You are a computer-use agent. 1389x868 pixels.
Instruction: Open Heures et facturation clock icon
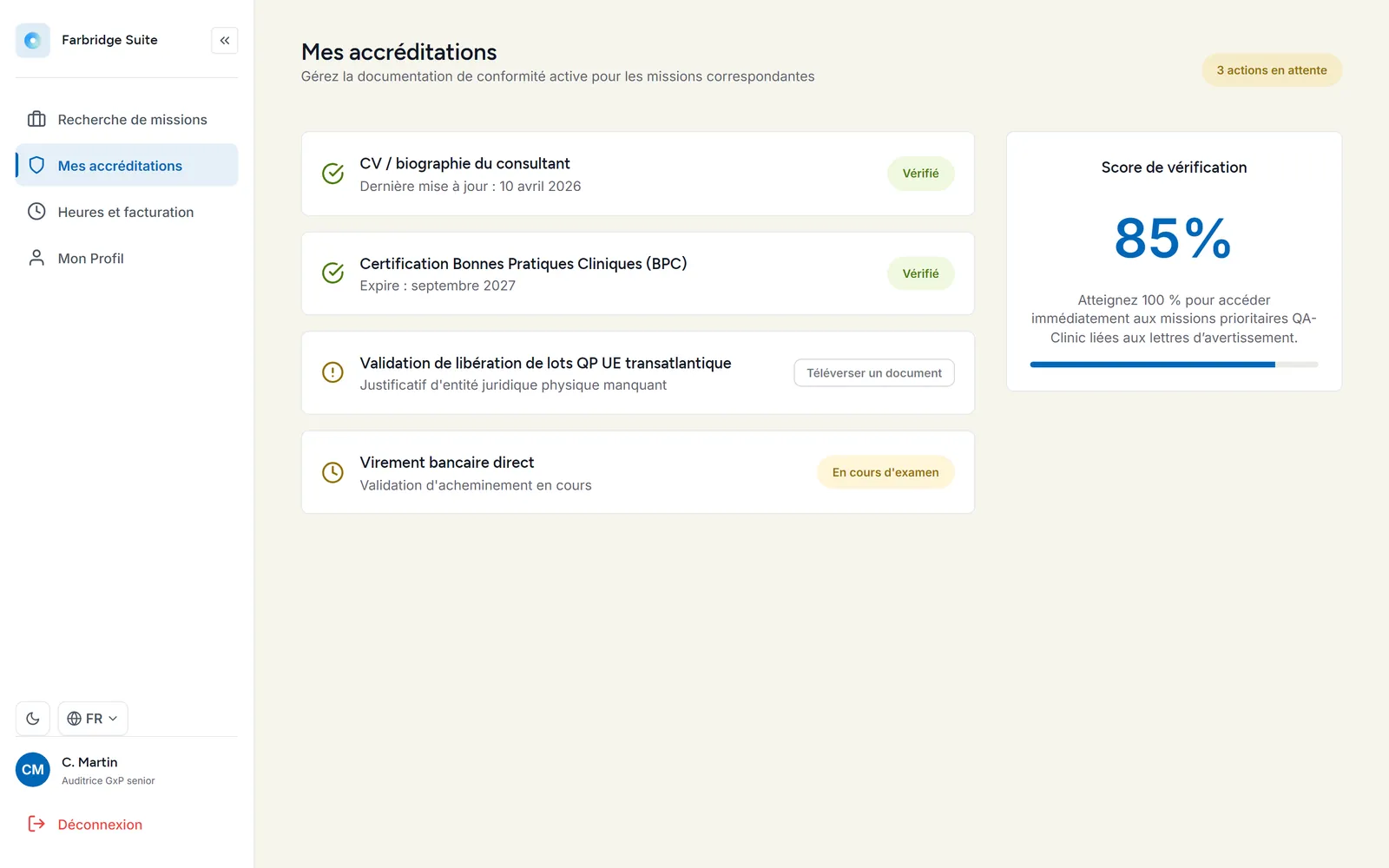(x=36, y=212)
